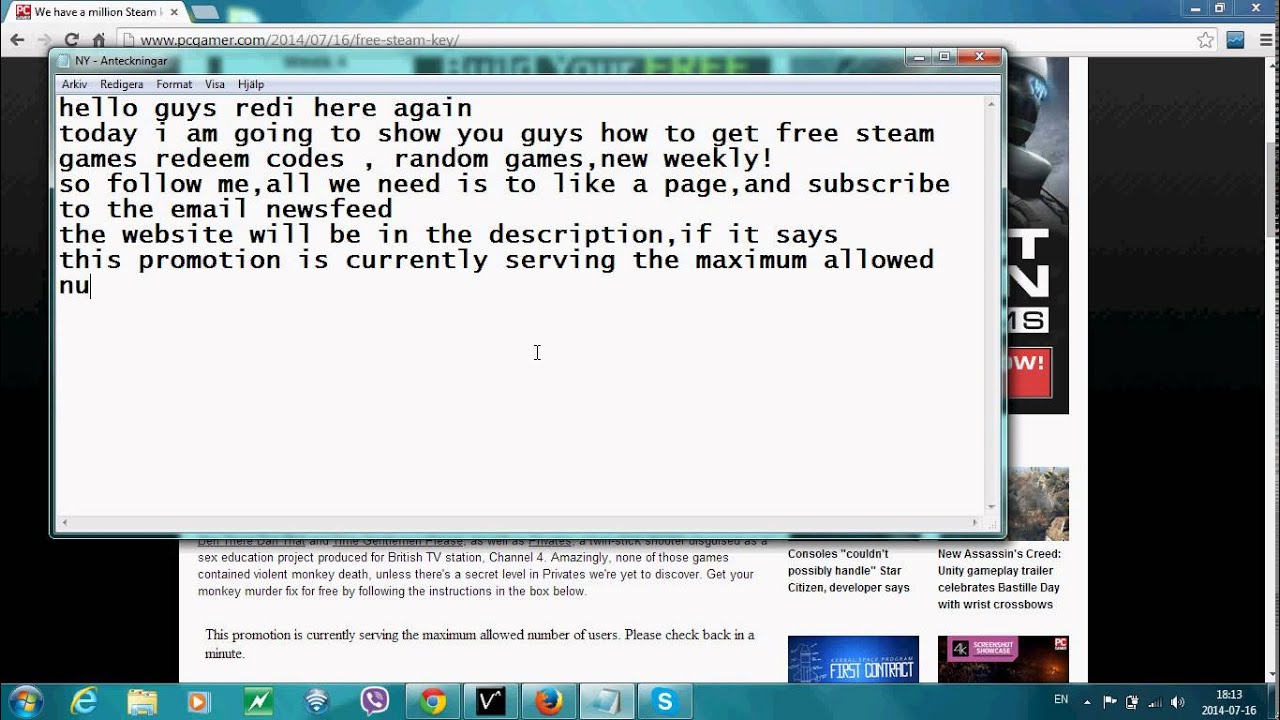Viewport: 1280px width, 720px height.
Task: Open the Arkiv menu in Notepad
Action: tap(74, 84)
